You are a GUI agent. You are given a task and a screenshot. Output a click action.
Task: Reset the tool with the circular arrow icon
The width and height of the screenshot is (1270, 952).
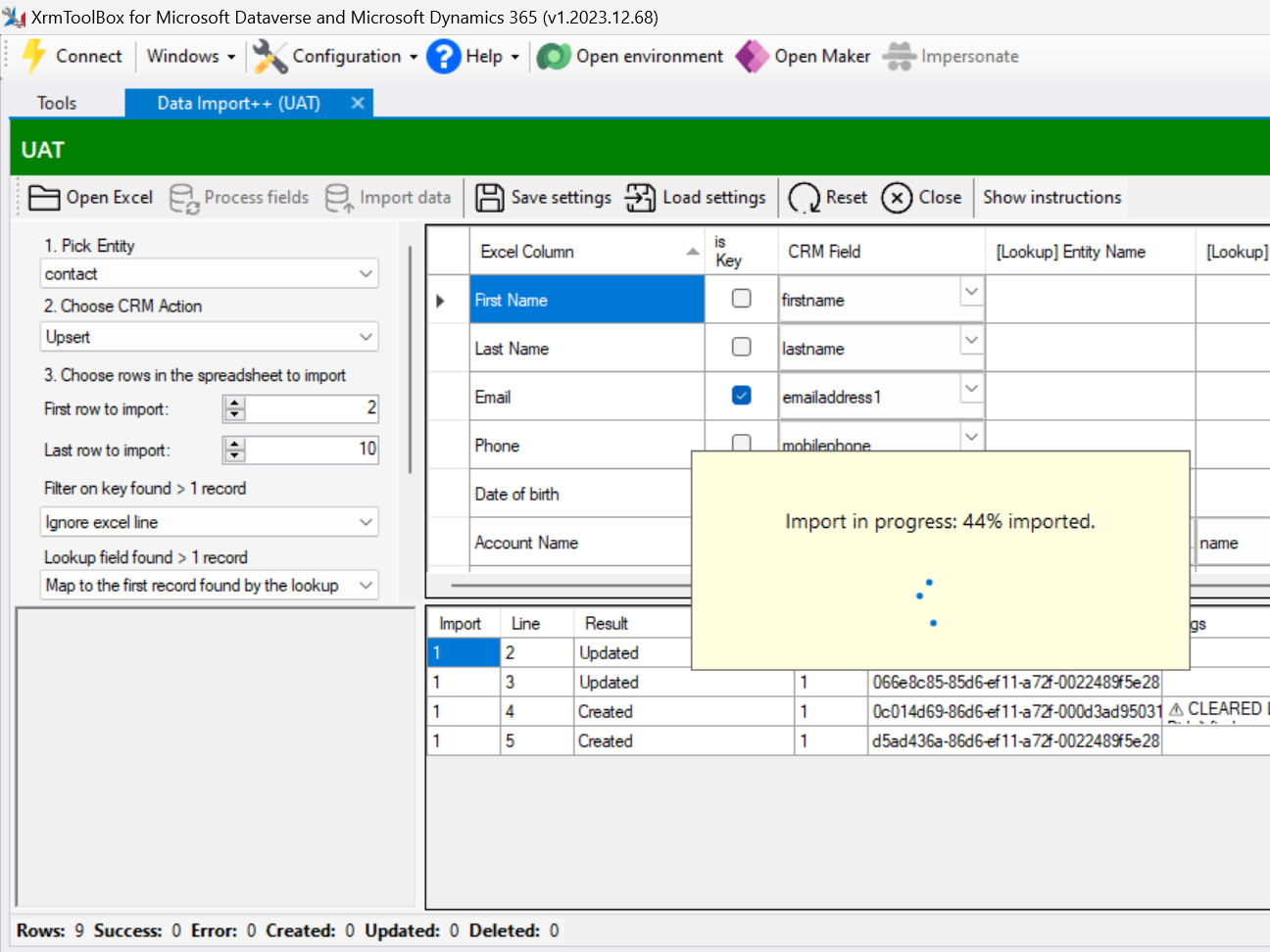coord(803,197)
